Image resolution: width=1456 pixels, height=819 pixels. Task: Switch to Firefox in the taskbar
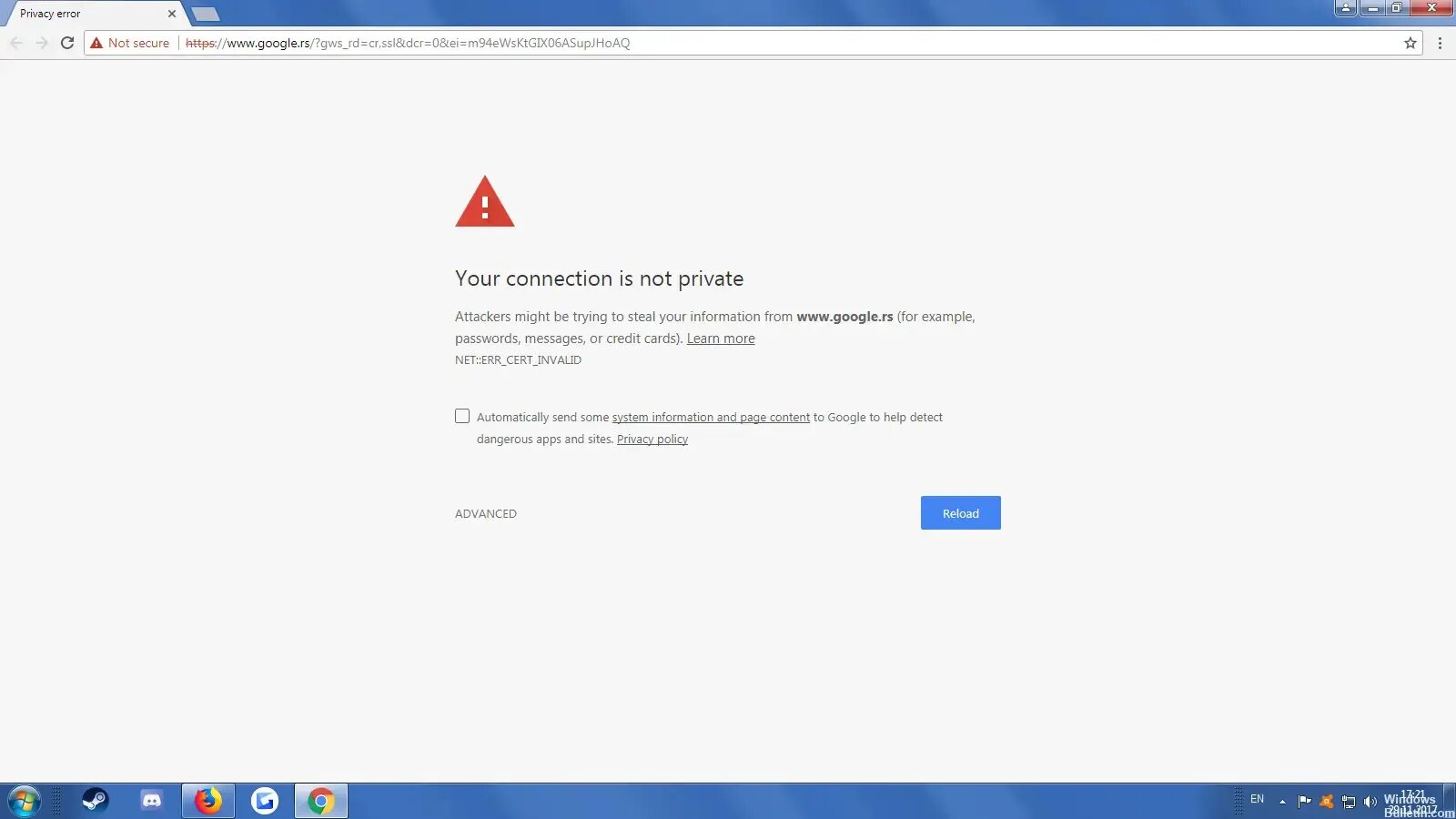[x=208, y=801]
